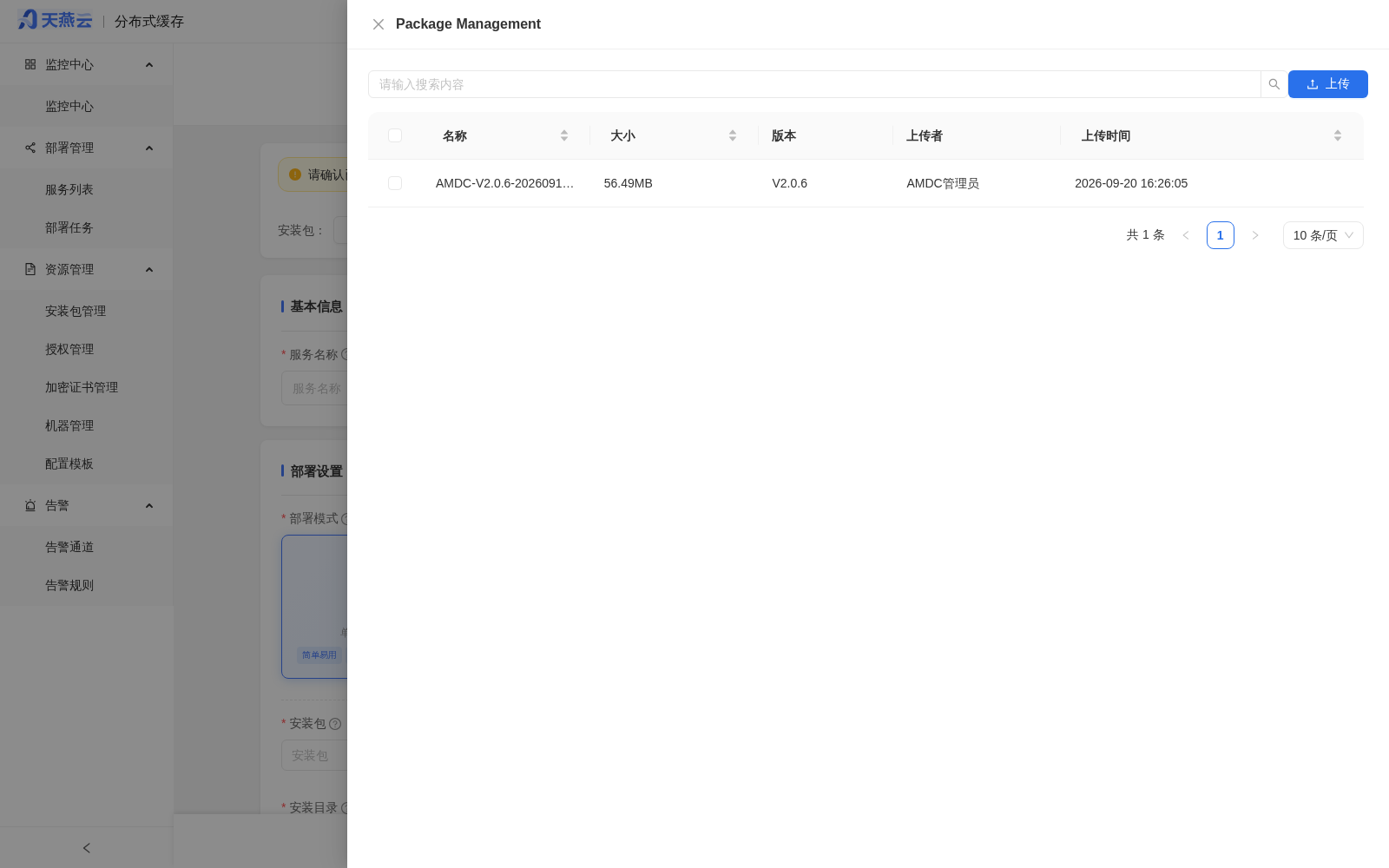
Task: Click the AMDC管理员 uploader cell
Action: 943,183
